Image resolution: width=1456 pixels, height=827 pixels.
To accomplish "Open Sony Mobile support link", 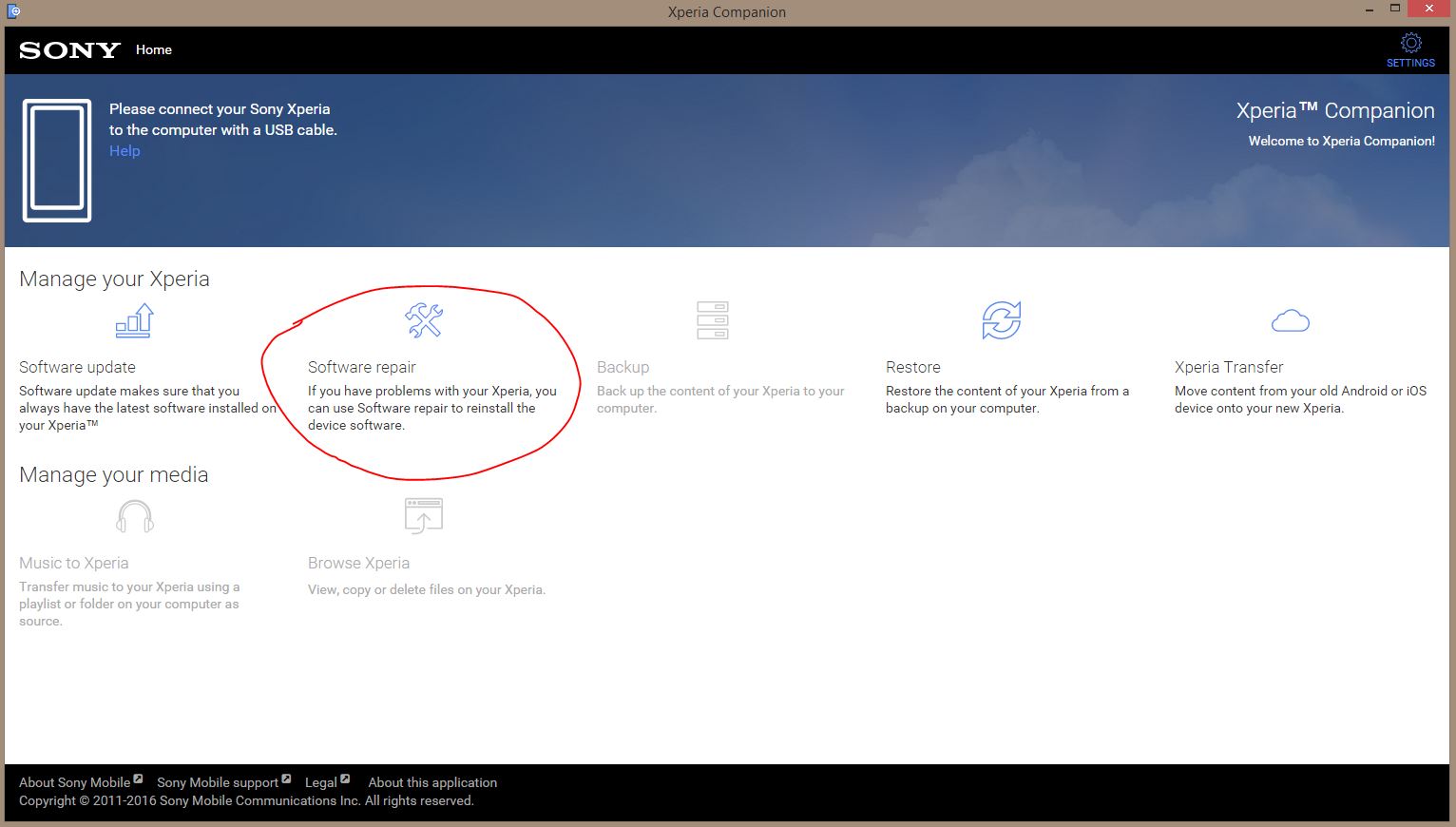I will click(x=218, y=782).
